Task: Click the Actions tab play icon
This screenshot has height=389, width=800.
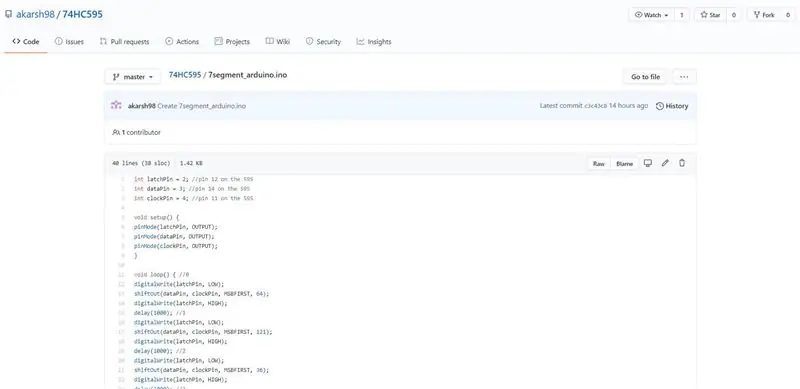Action: click(169, 41)
